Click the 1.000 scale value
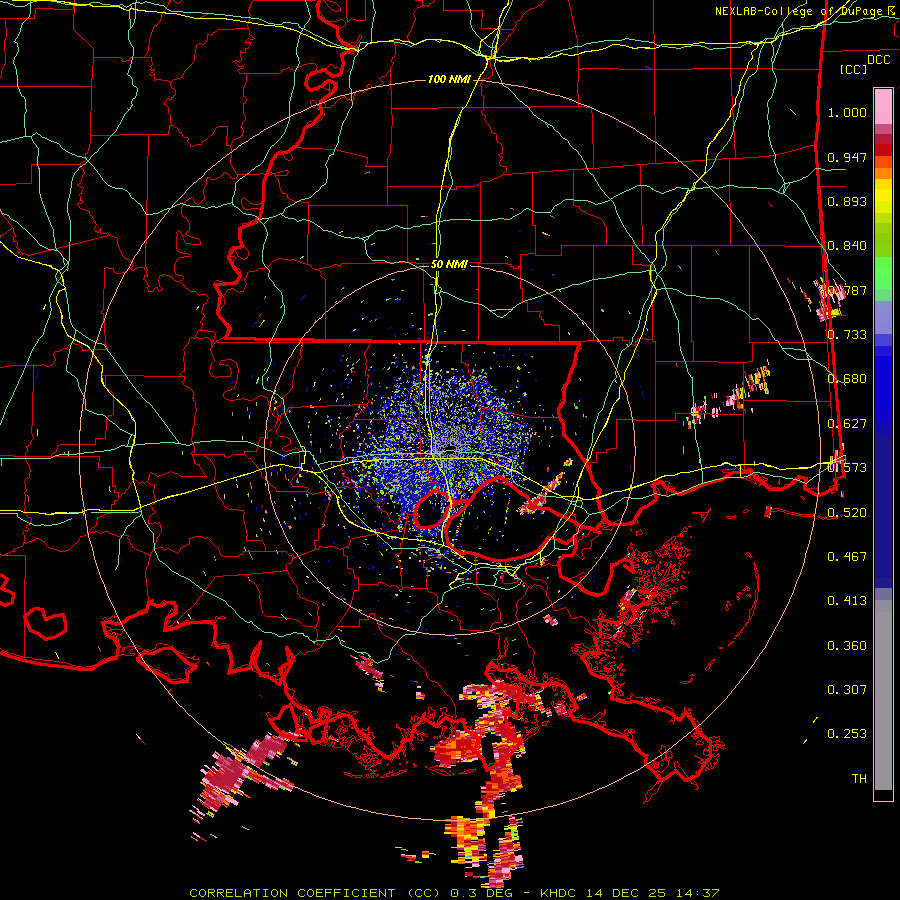 coord(847,112)
